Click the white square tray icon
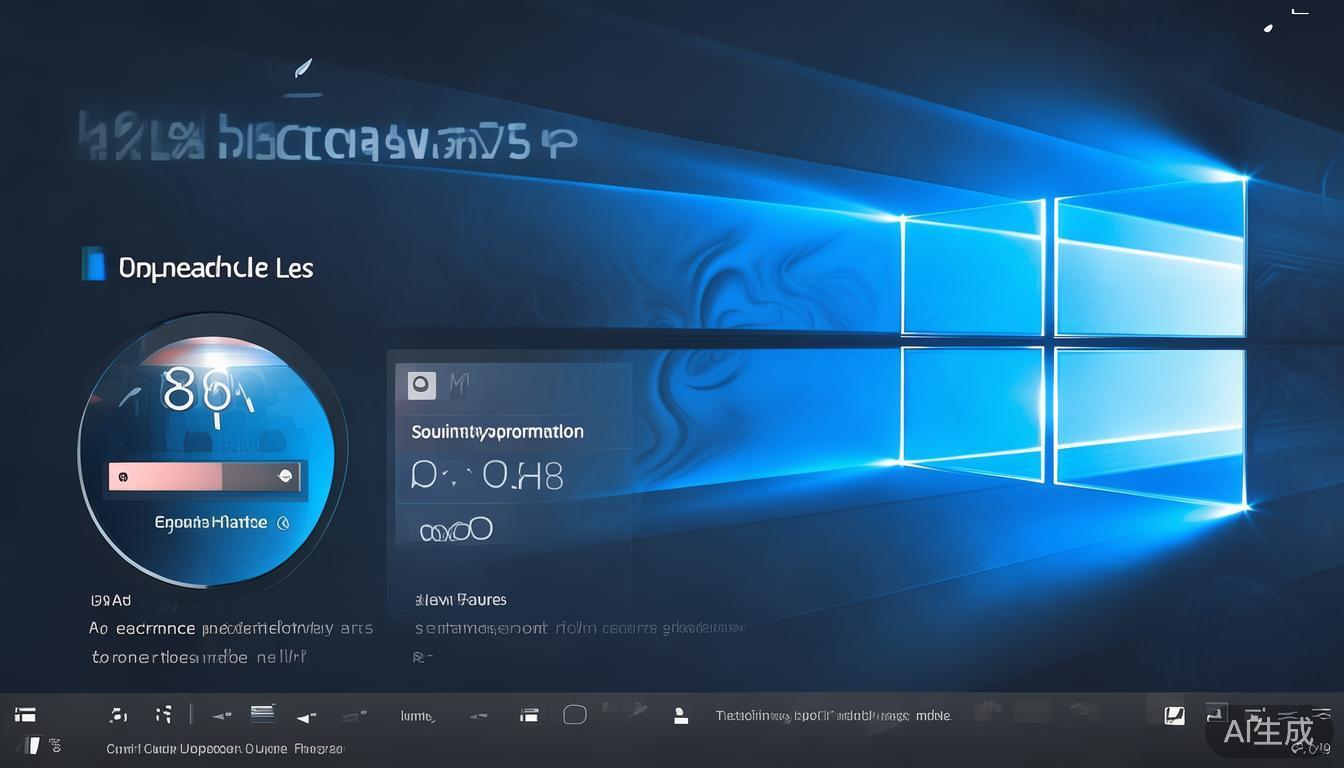 (1175, 715)
